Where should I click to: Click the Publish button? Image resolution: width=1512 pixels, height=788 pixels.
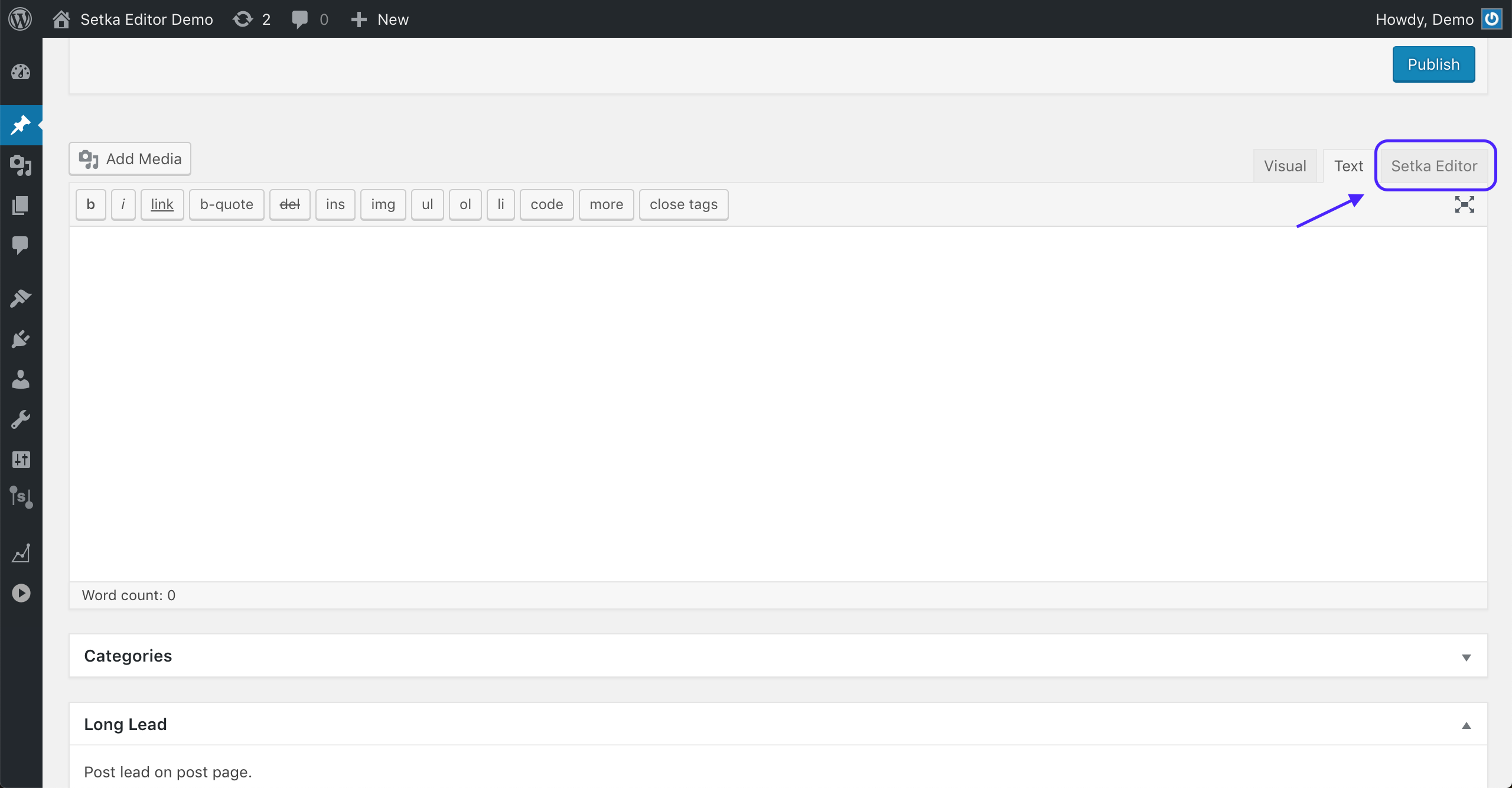point(1433,64)
